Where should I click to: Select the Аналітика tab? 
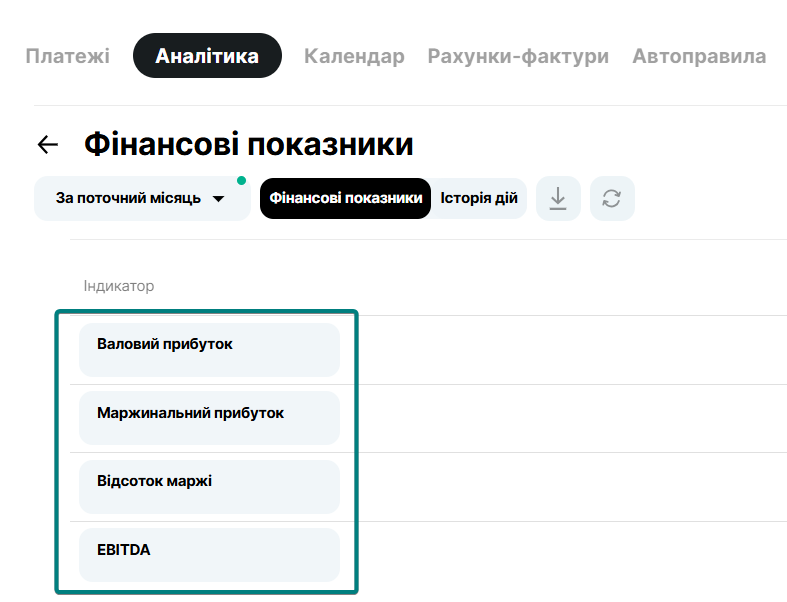click(x=207, y=56)
